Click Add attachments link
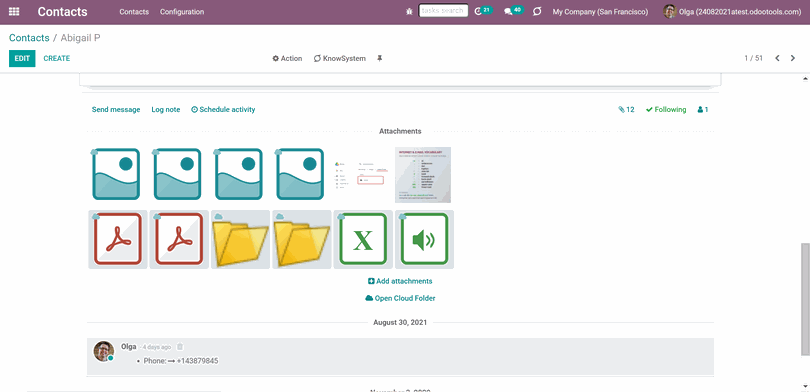810x392 pixels. [x=400, y=281]
